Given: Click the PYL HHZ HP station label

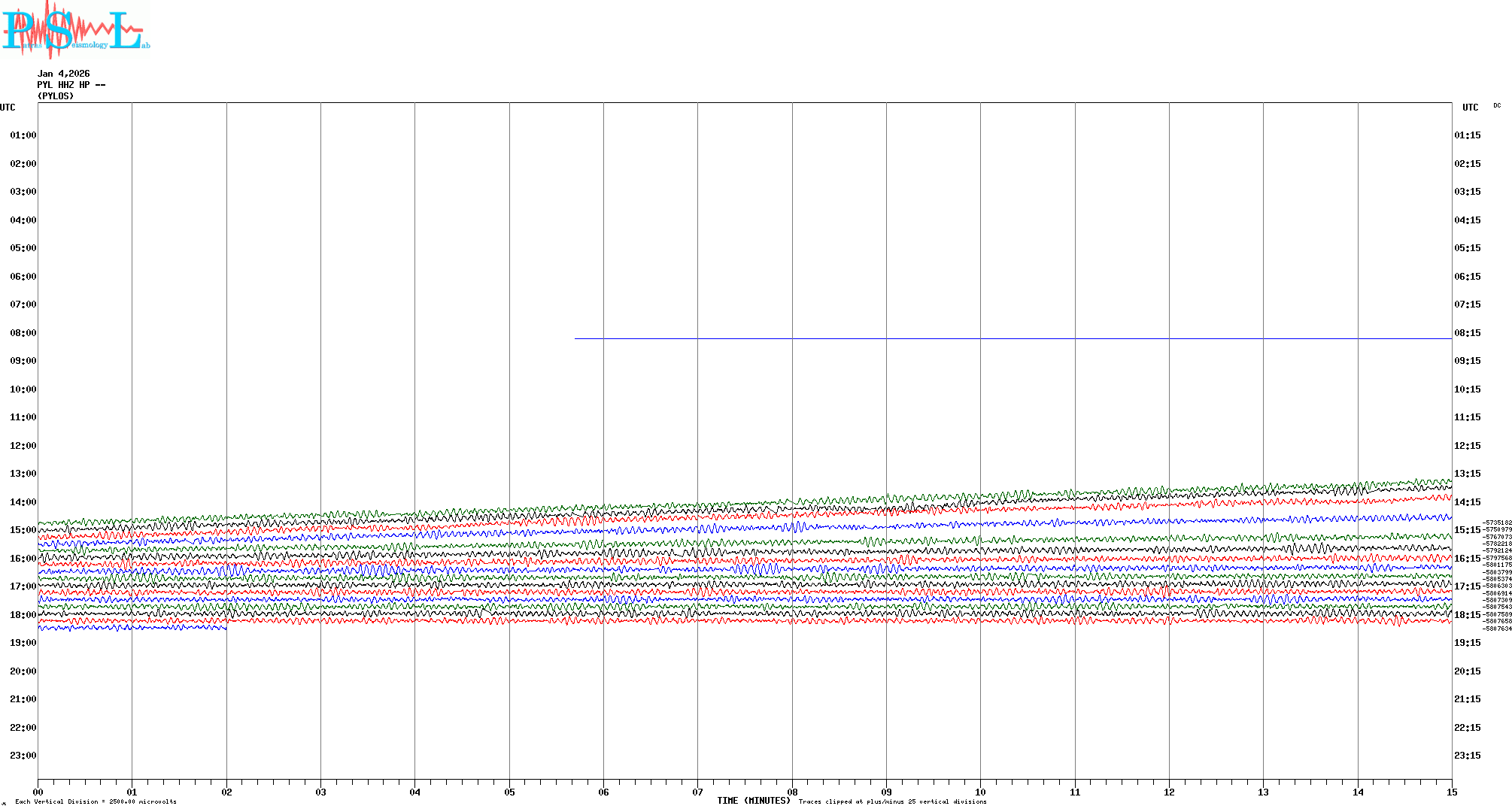Looking at the screenshot, I should click(x=71, y=85).
